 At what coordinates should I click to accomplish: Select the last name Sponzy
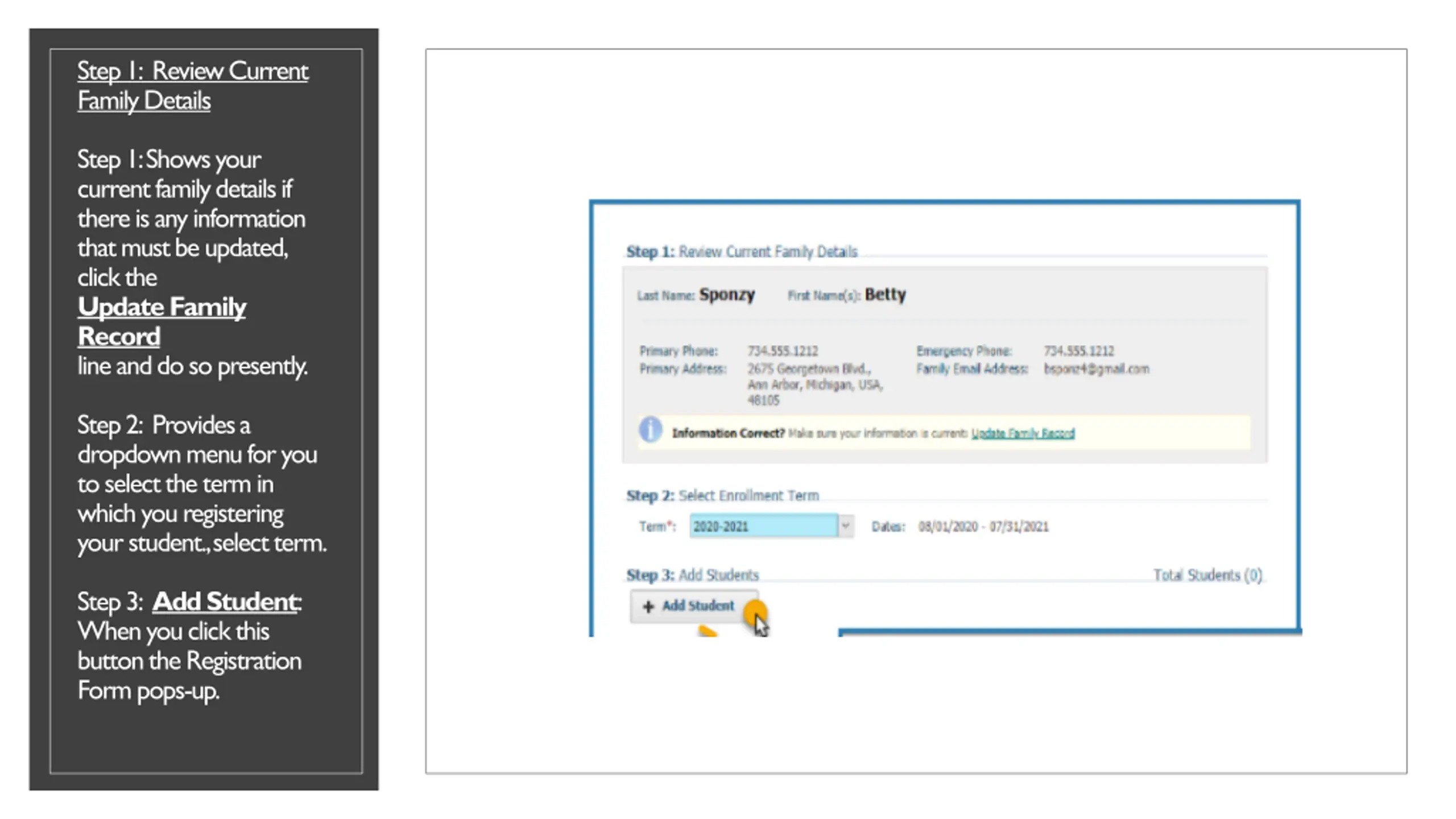pyautogui.click(x=727, y=295)
